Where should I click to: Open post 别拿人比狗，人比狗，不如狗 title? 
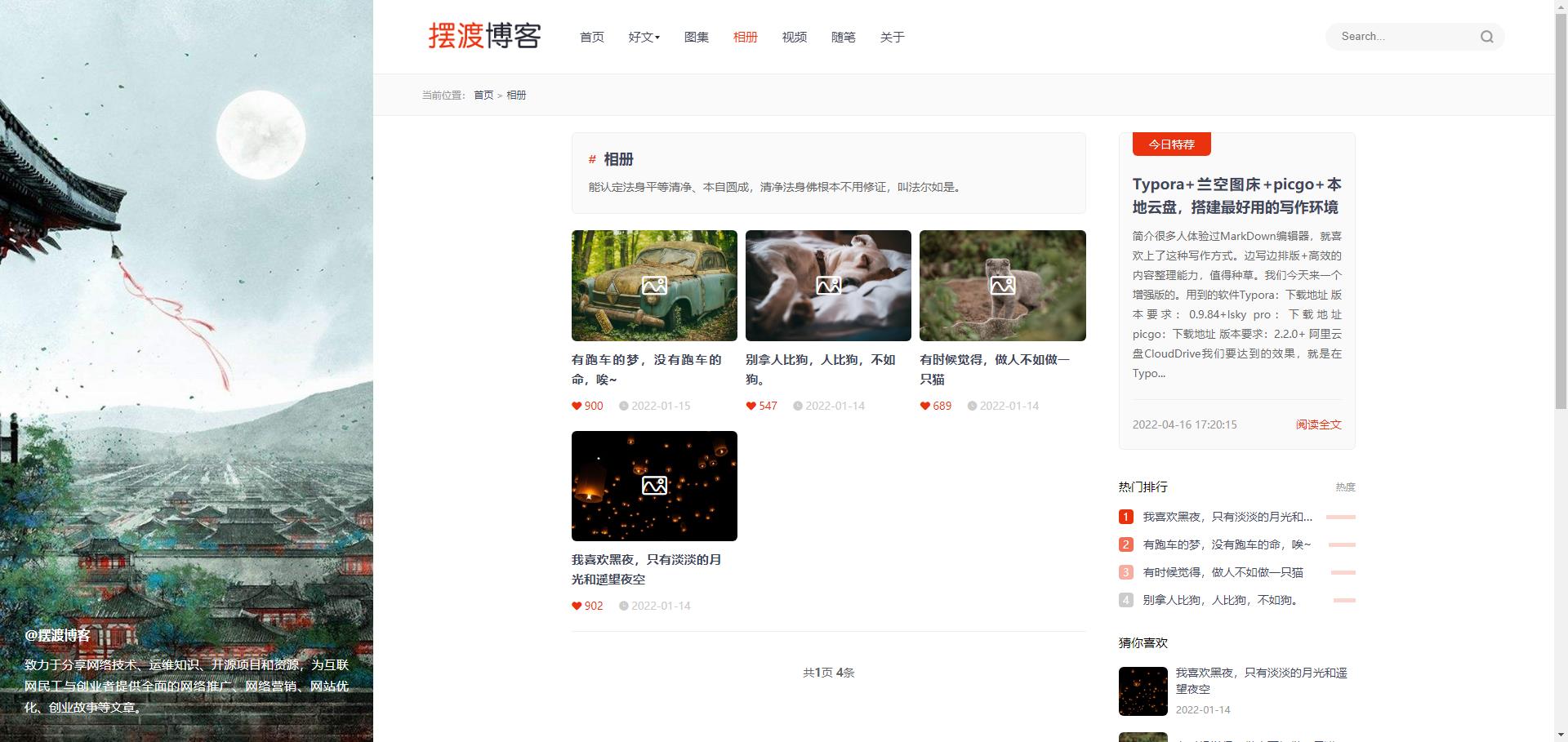pos(820,370)
